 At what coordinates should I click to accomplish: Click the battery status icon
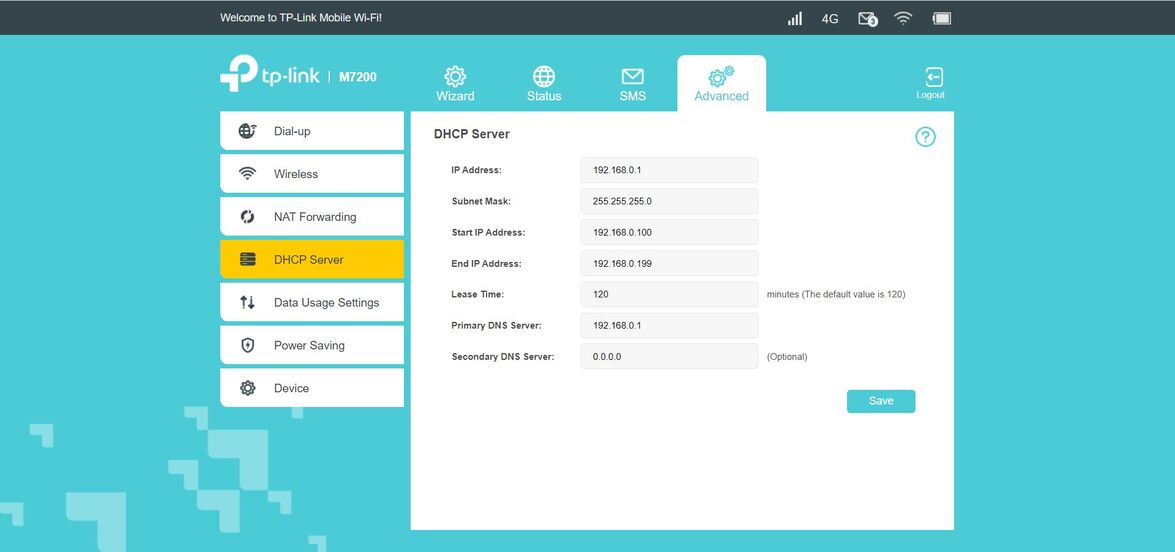tap(941, 18)
